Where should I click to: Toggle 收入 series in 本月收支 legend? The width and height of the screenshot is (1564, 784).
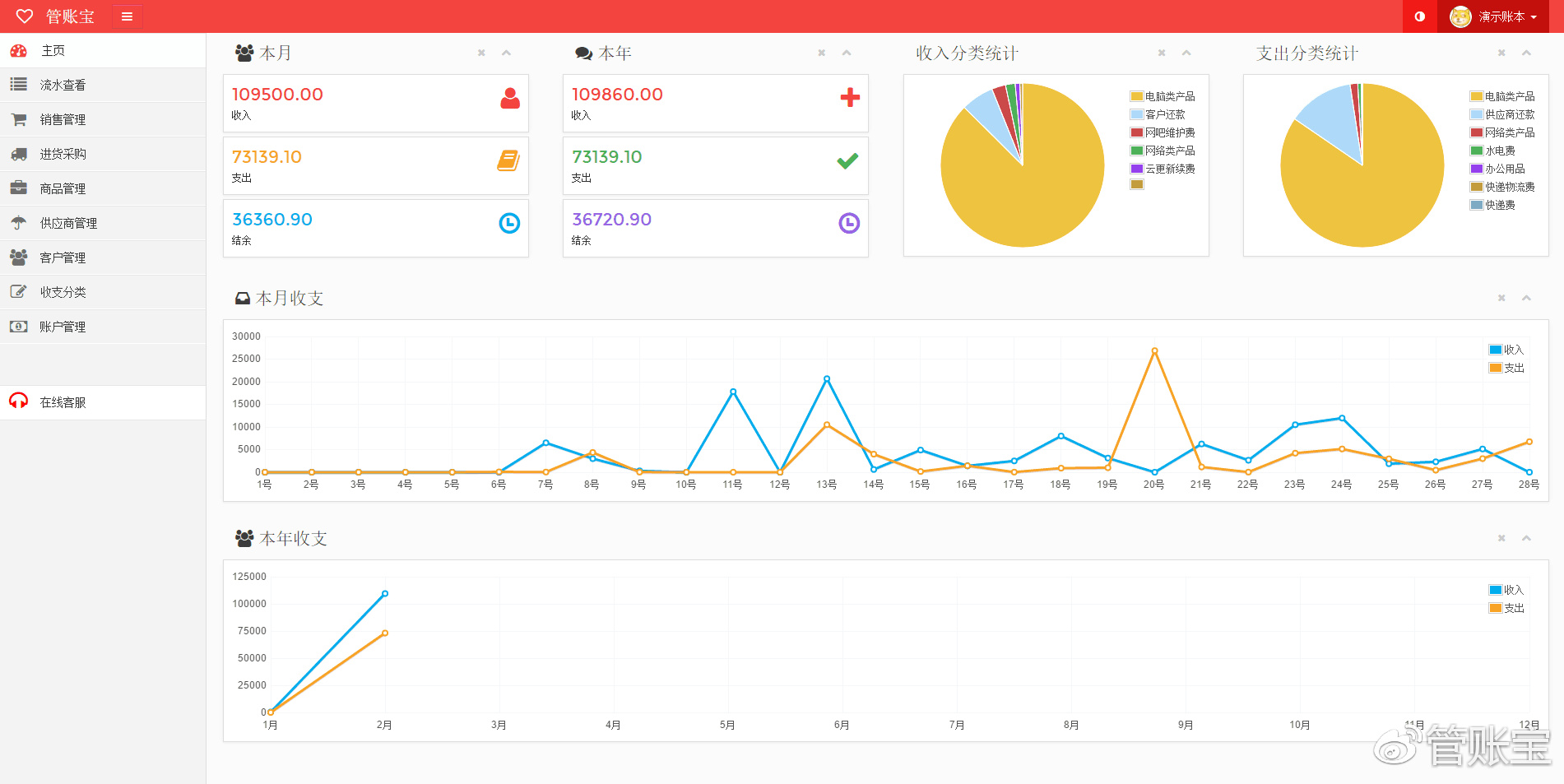tap(1506, 350)
